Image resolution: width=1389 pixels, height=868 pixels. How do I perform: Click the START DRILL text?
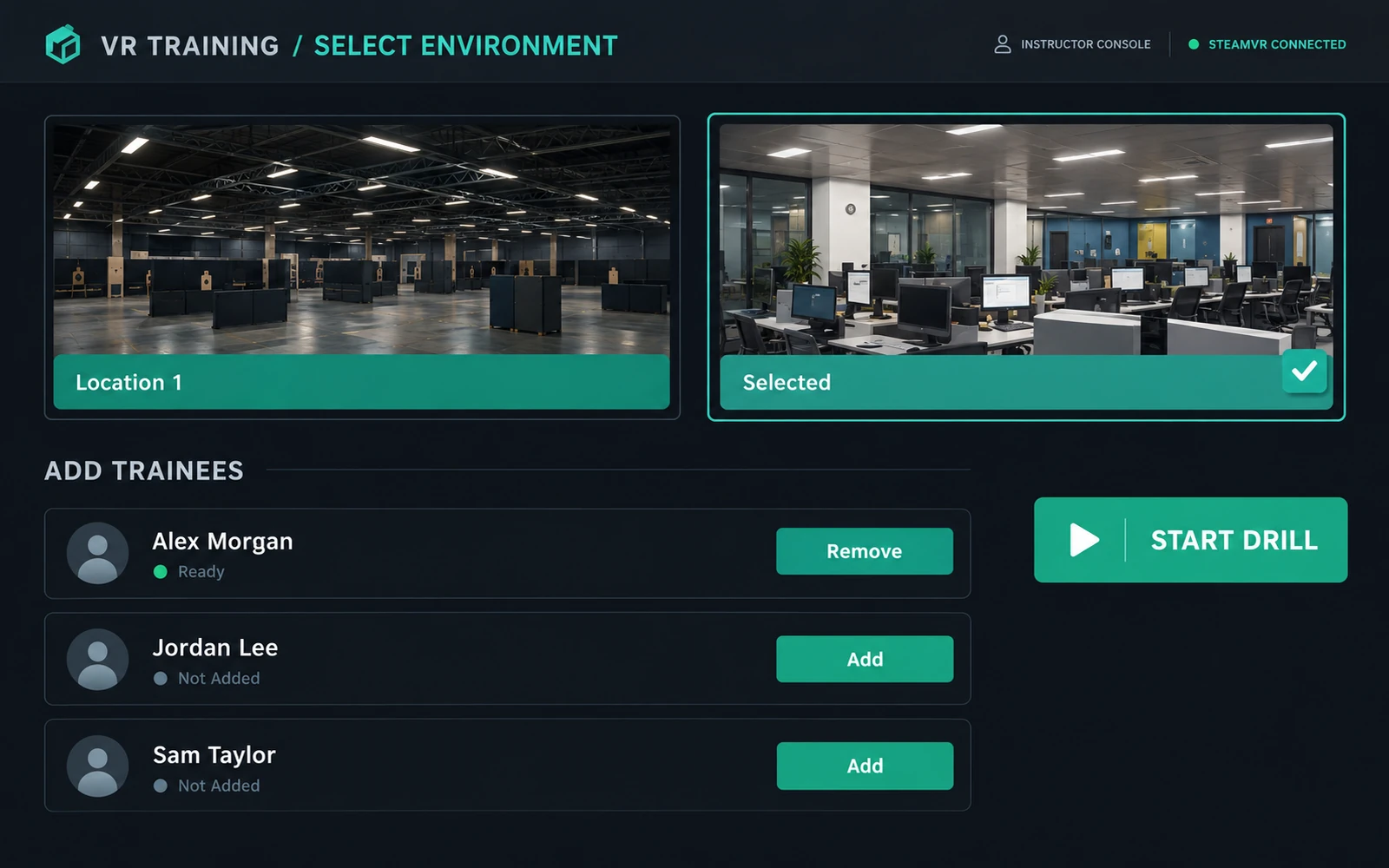point(1234,540)
